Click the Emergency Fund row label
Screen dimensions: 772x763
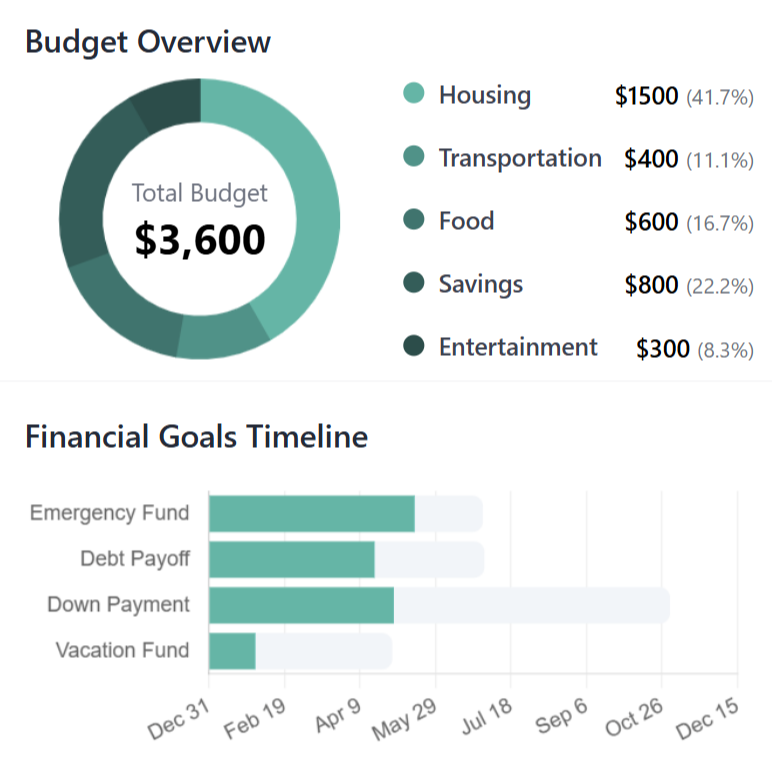coord(109,513)
